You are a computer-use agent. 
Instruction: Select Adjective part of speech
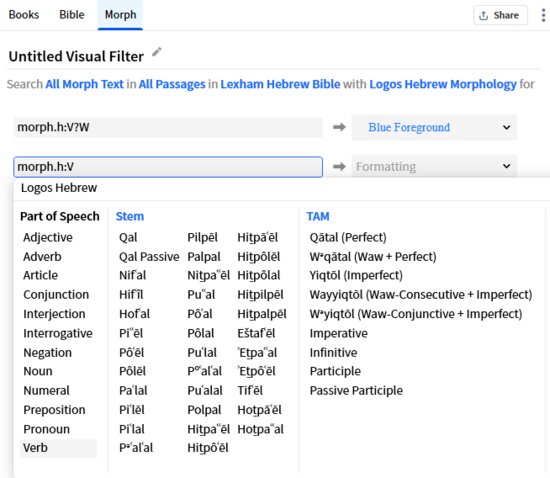(x=48, y=237)
